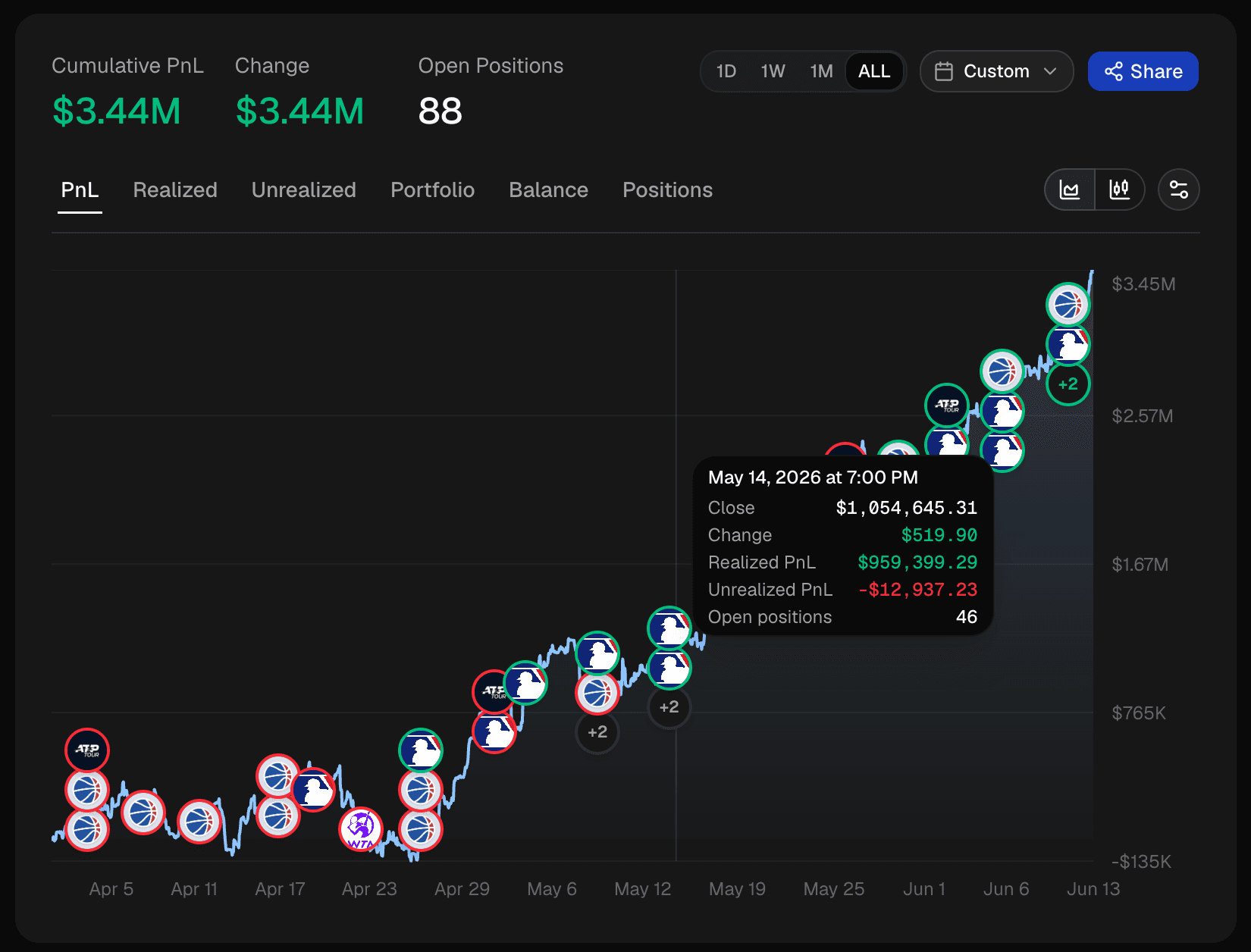Click the May 19 x-axis label
The width and height of the screenshot is (1251, 952).
click(737, 889)
